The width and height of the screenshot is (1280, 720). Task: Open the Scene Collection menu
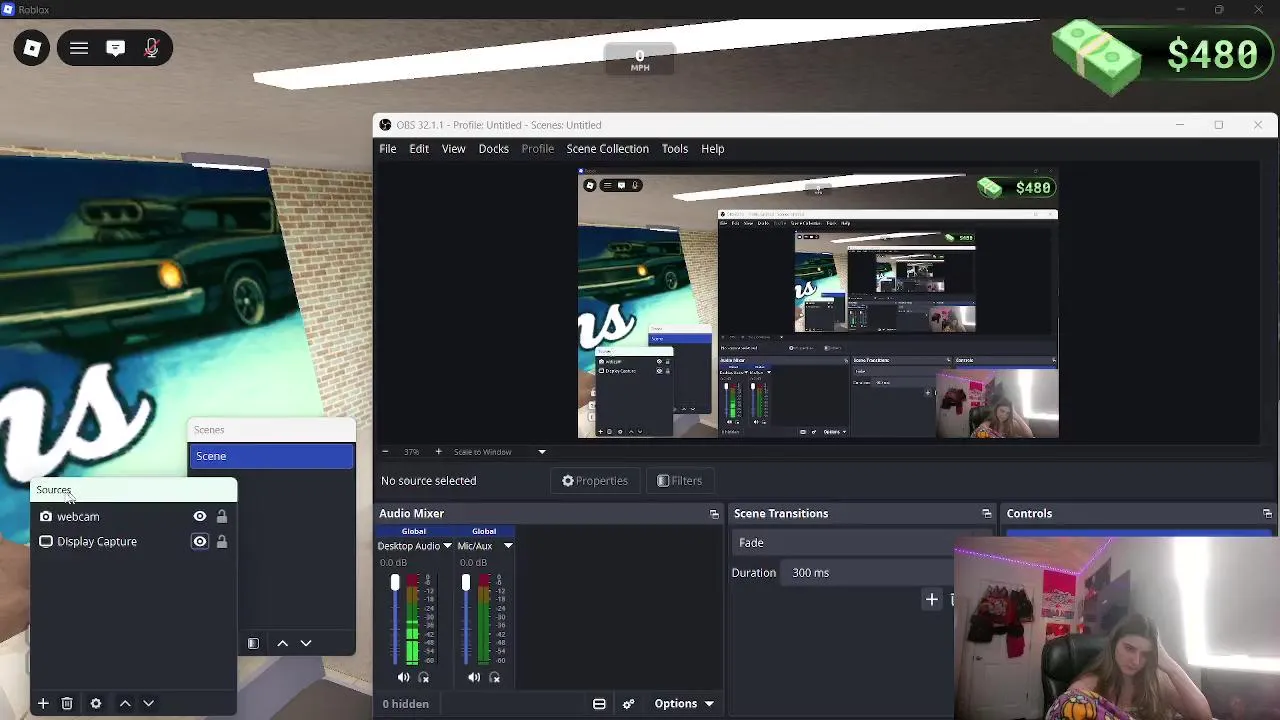pos(607,148)
